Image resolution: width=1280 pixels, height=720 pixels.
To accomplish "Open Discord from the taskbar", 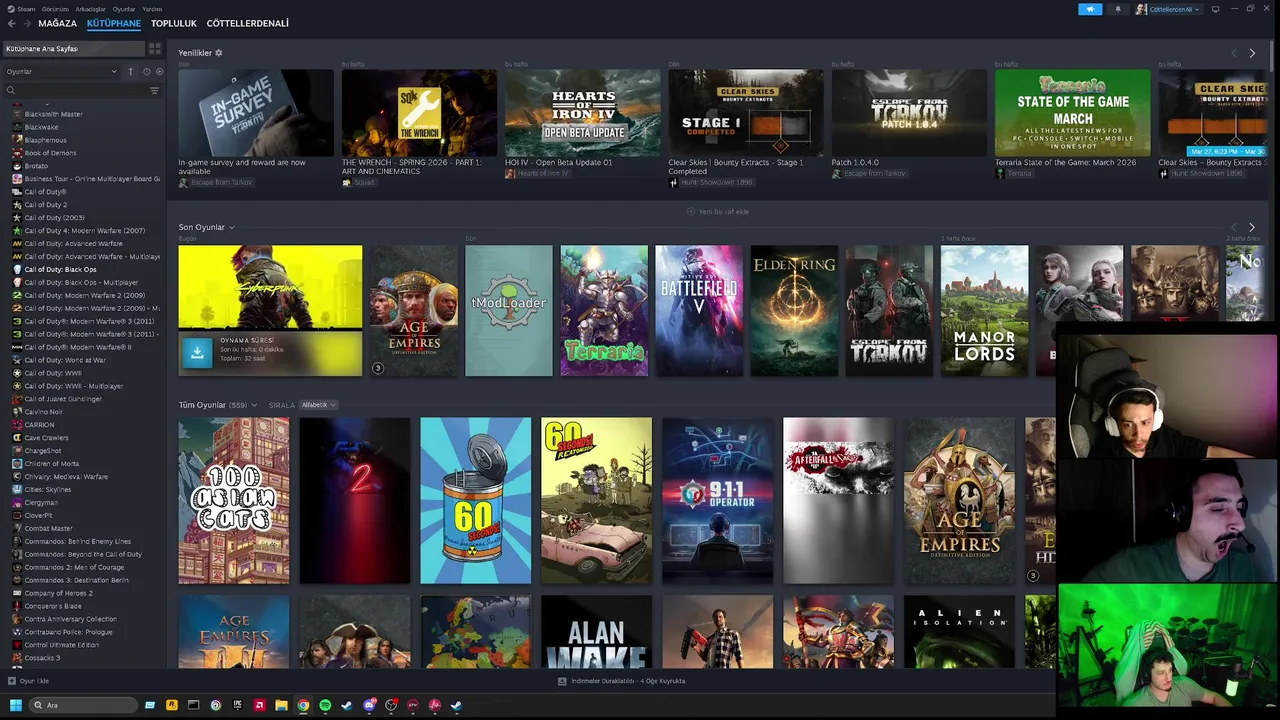I will coord(369,705).
